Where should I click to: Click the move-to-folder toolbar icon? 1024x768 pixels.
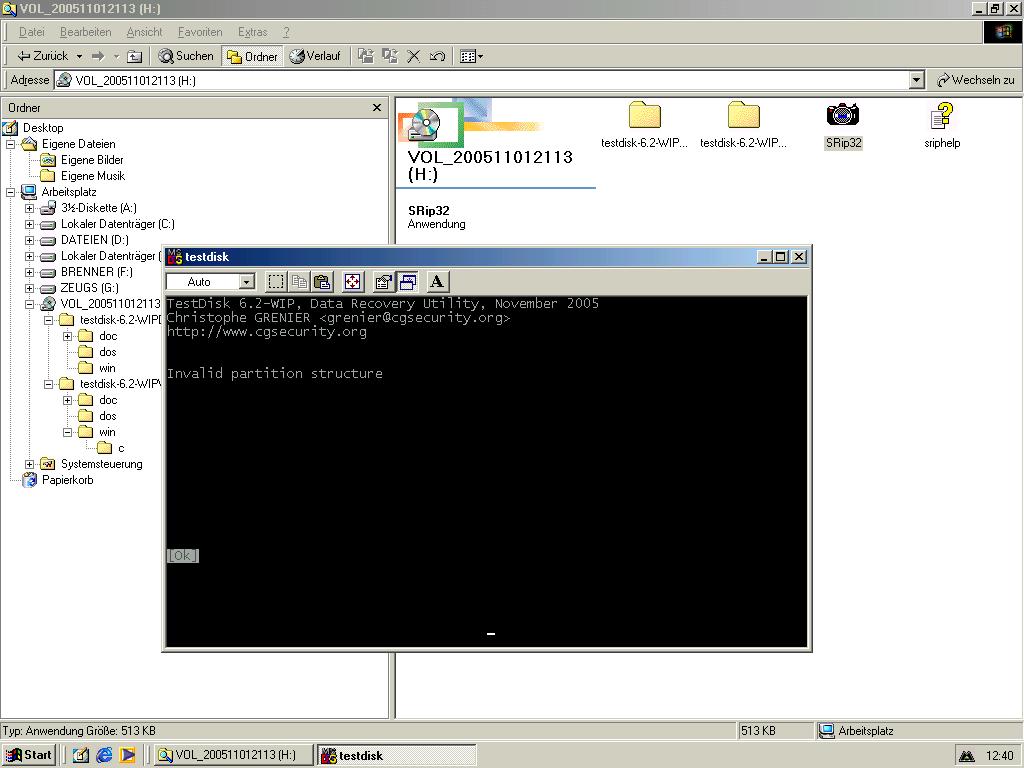pos(366,56)
